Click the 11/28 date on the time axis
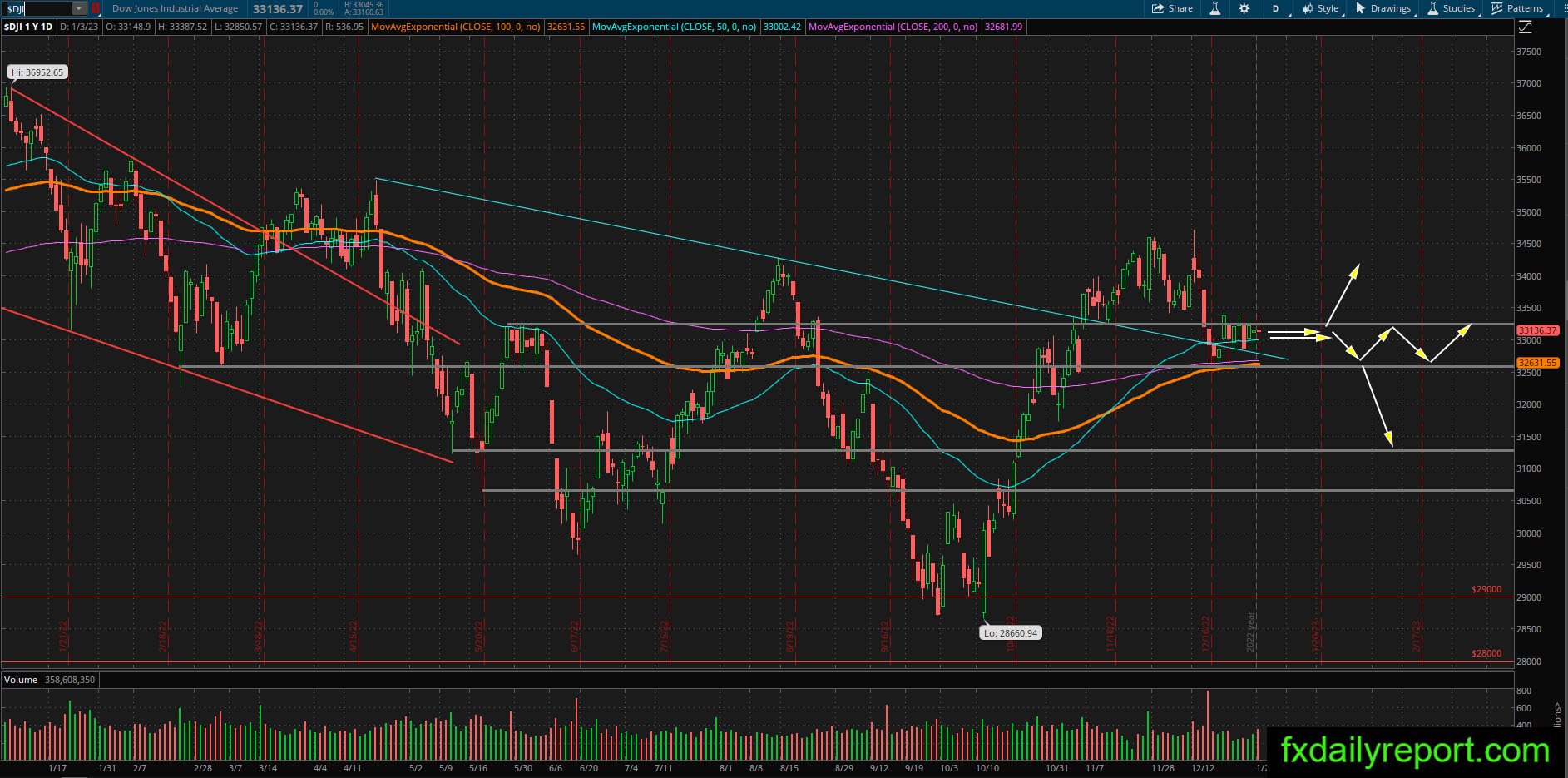Image resolution: width=1568 pixels, height=778 pixels. coord(1163,768)
